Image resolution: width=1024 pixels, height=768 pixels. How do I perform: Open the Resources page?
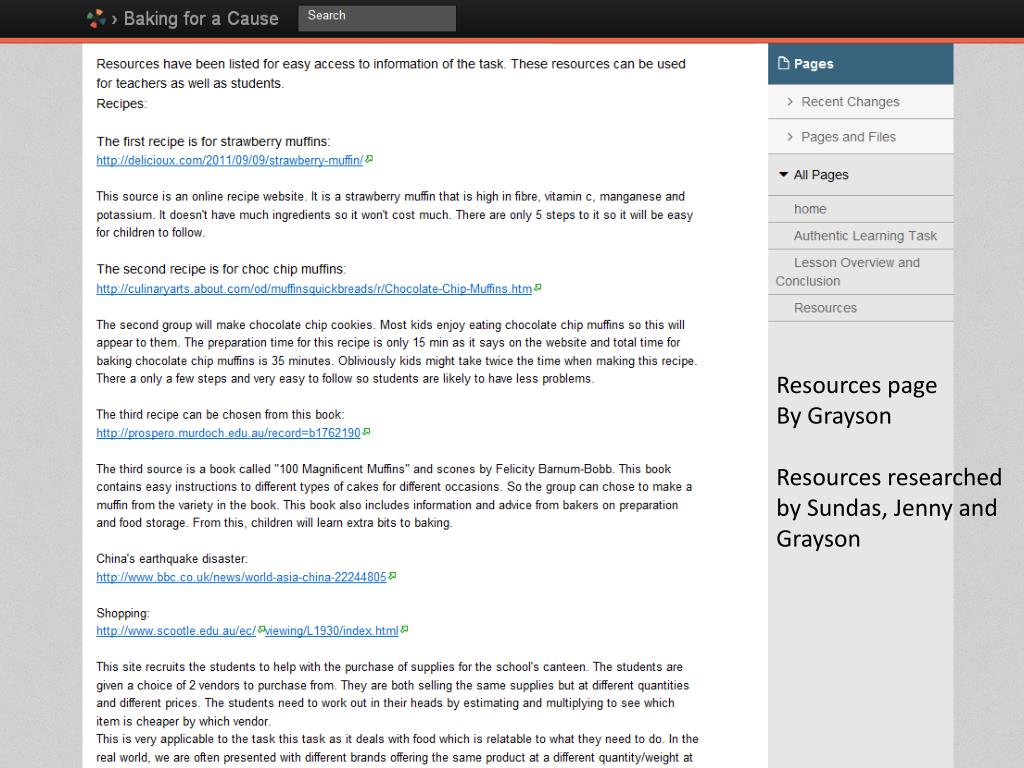[825, 308]
